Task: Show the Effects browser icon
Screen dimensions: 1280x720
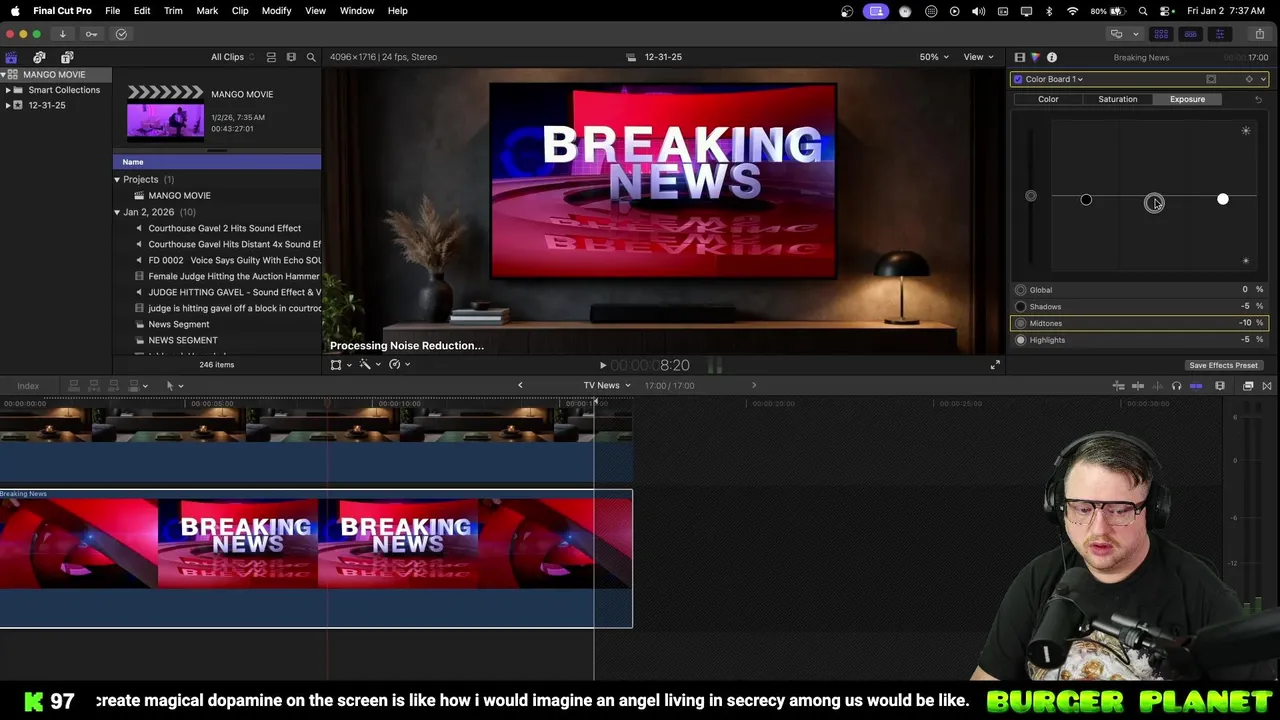Action: pyautogui.click(x=1248, y=386)
